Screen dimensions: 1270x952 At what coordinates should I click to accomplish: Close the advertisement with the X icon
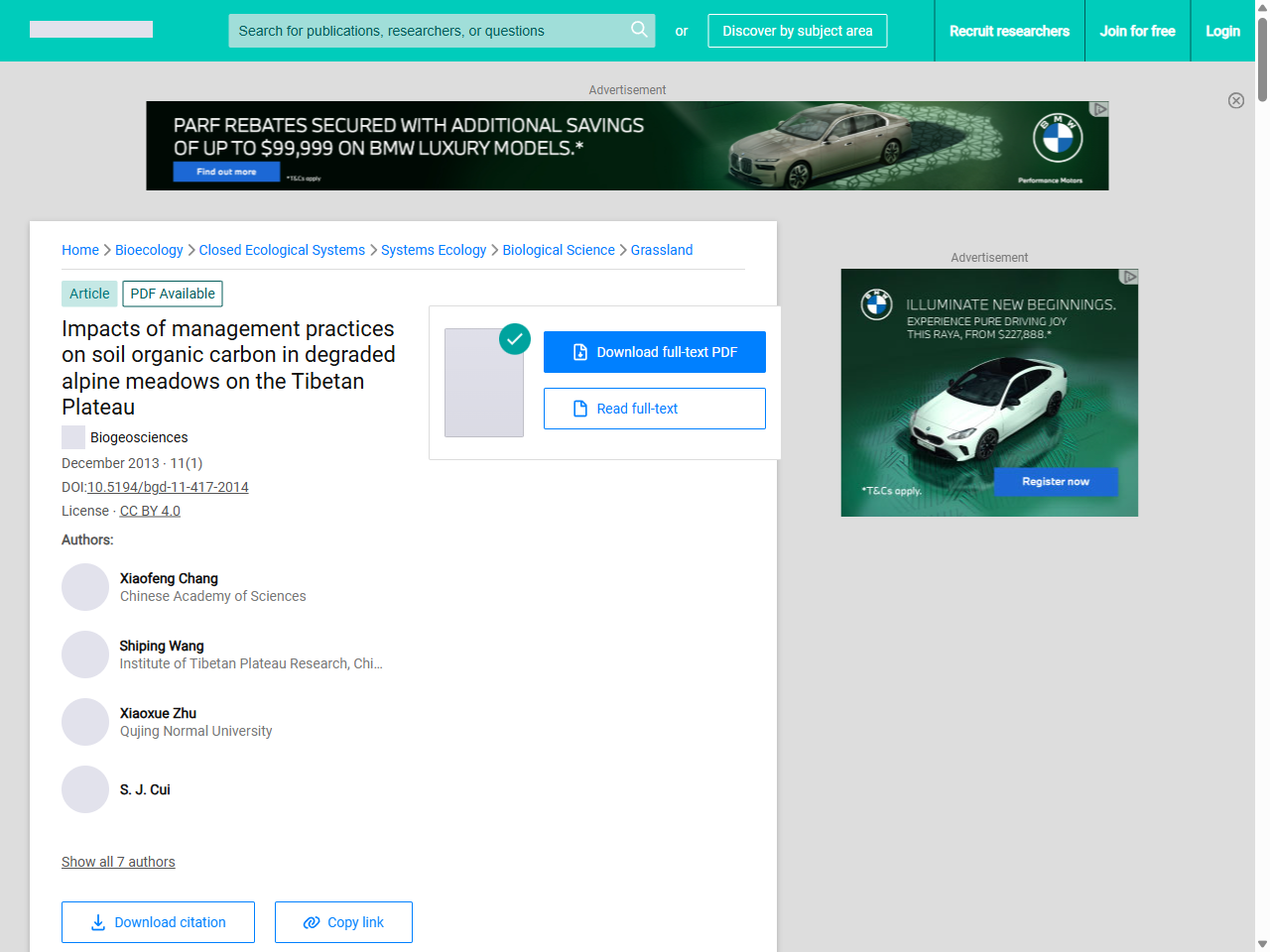1235,100
